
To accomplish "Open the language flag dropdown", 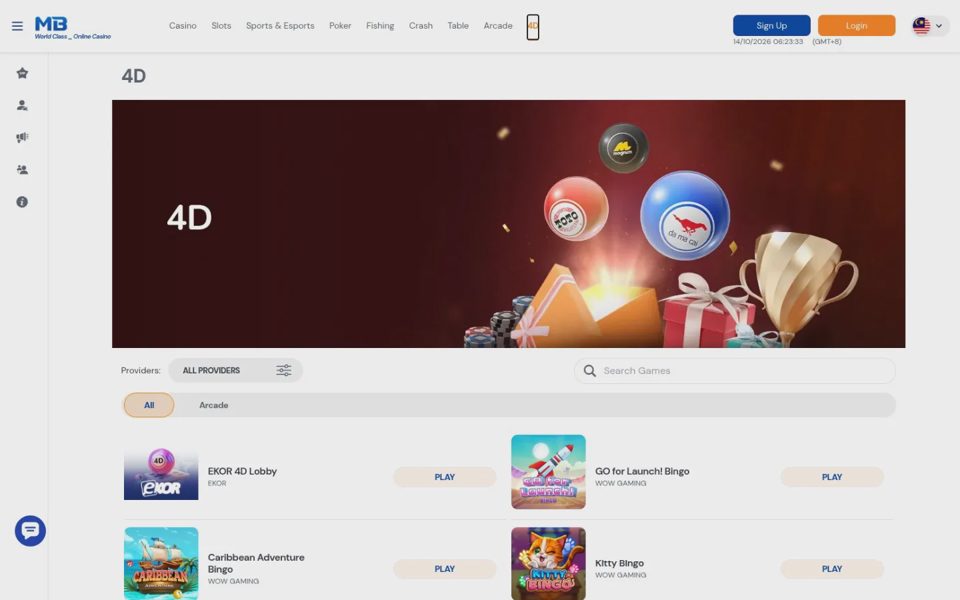I will pos(928,26).
